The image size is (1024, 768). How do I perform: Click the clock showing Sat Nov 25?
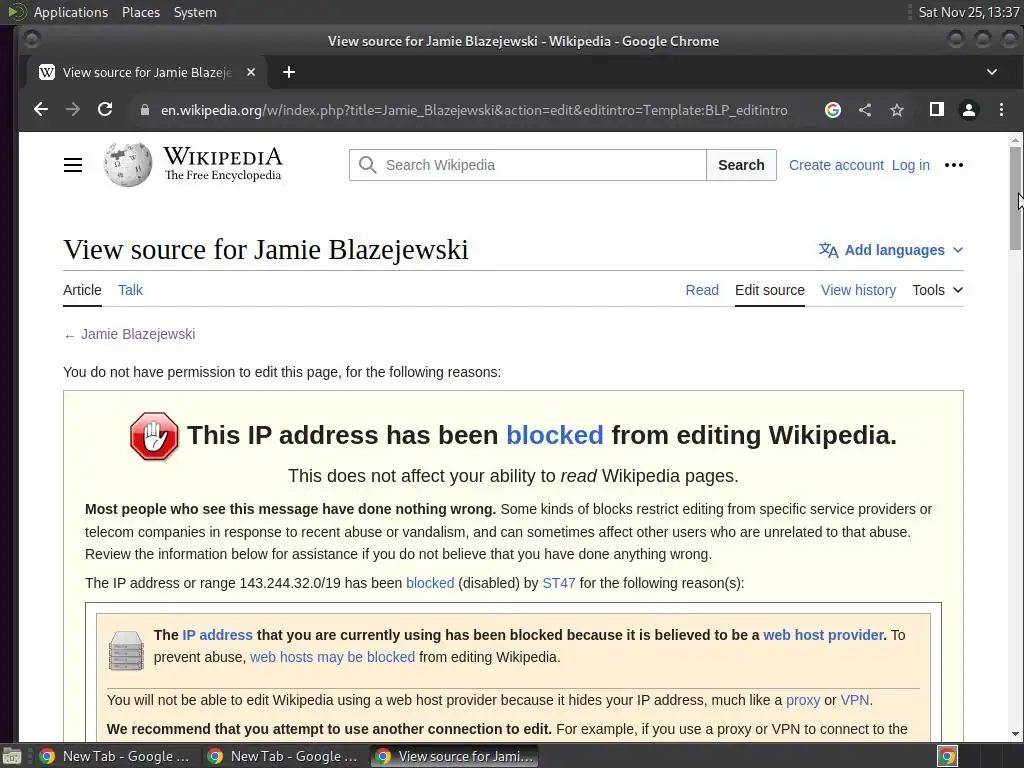point(968,12)
